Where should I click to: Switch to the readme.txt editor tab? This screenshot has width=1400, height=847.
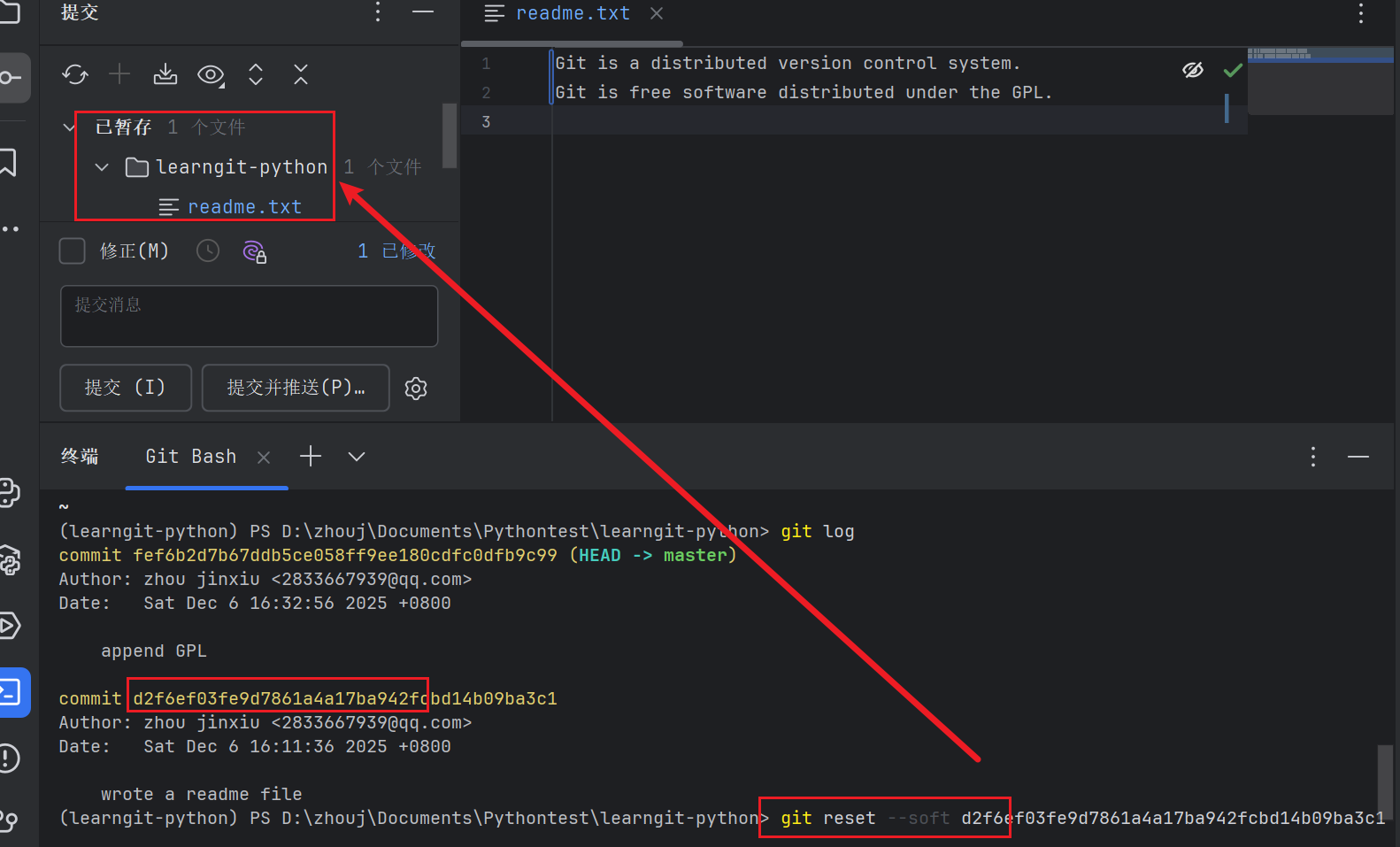tap(573, 13)
